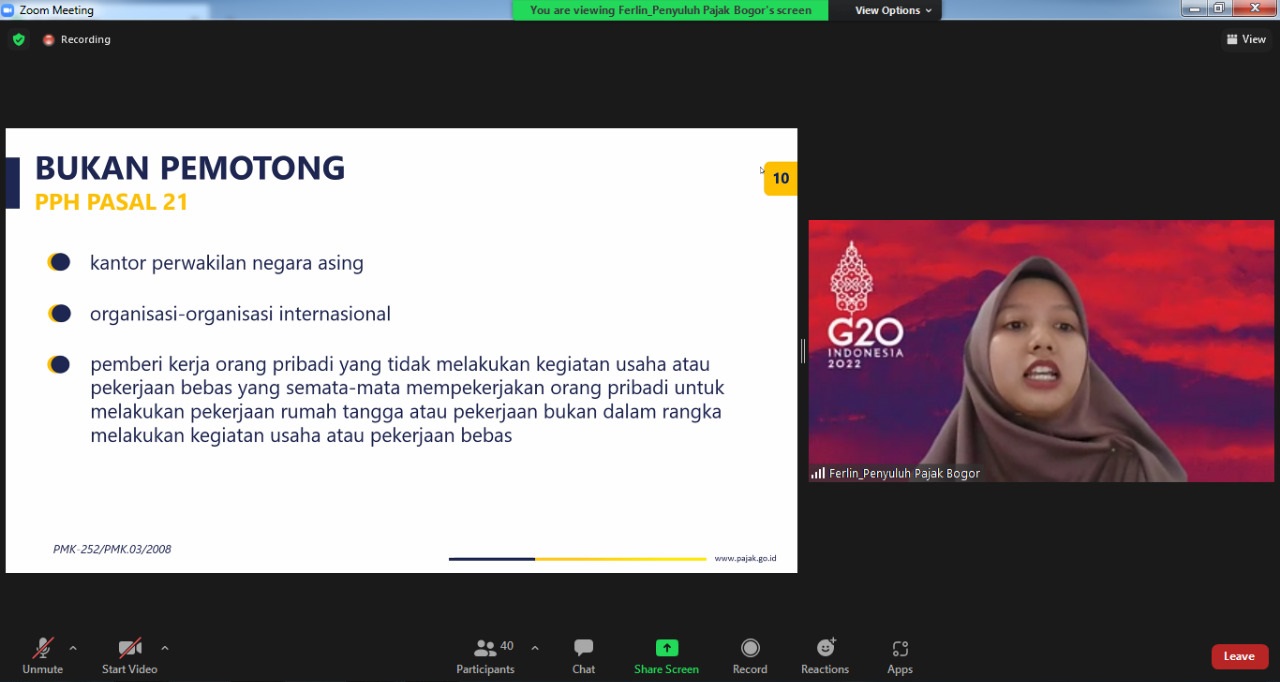Expand the arrow next to Participants
The image size is (1280, 682).
(535, 648)
